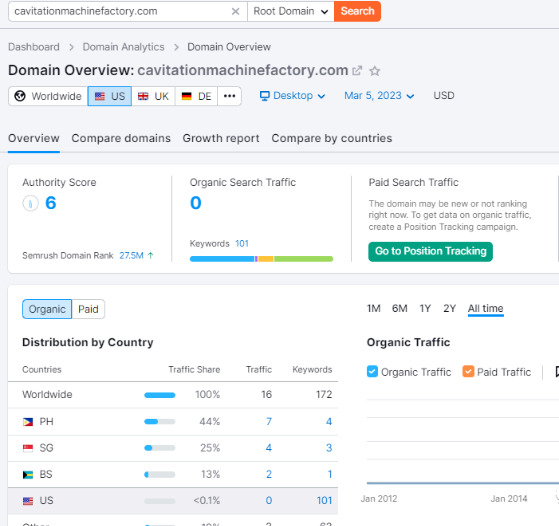Select the Paid toggle button

pyautogui.click(x=88, y=309)
